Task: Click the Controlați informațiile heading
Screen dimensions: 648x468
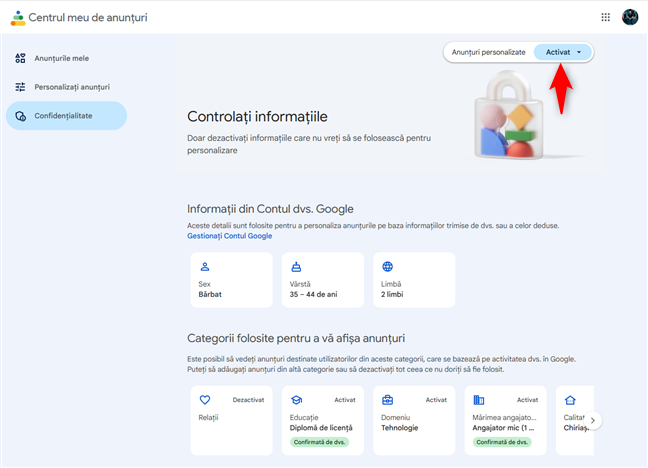Action: pos(257,117)
